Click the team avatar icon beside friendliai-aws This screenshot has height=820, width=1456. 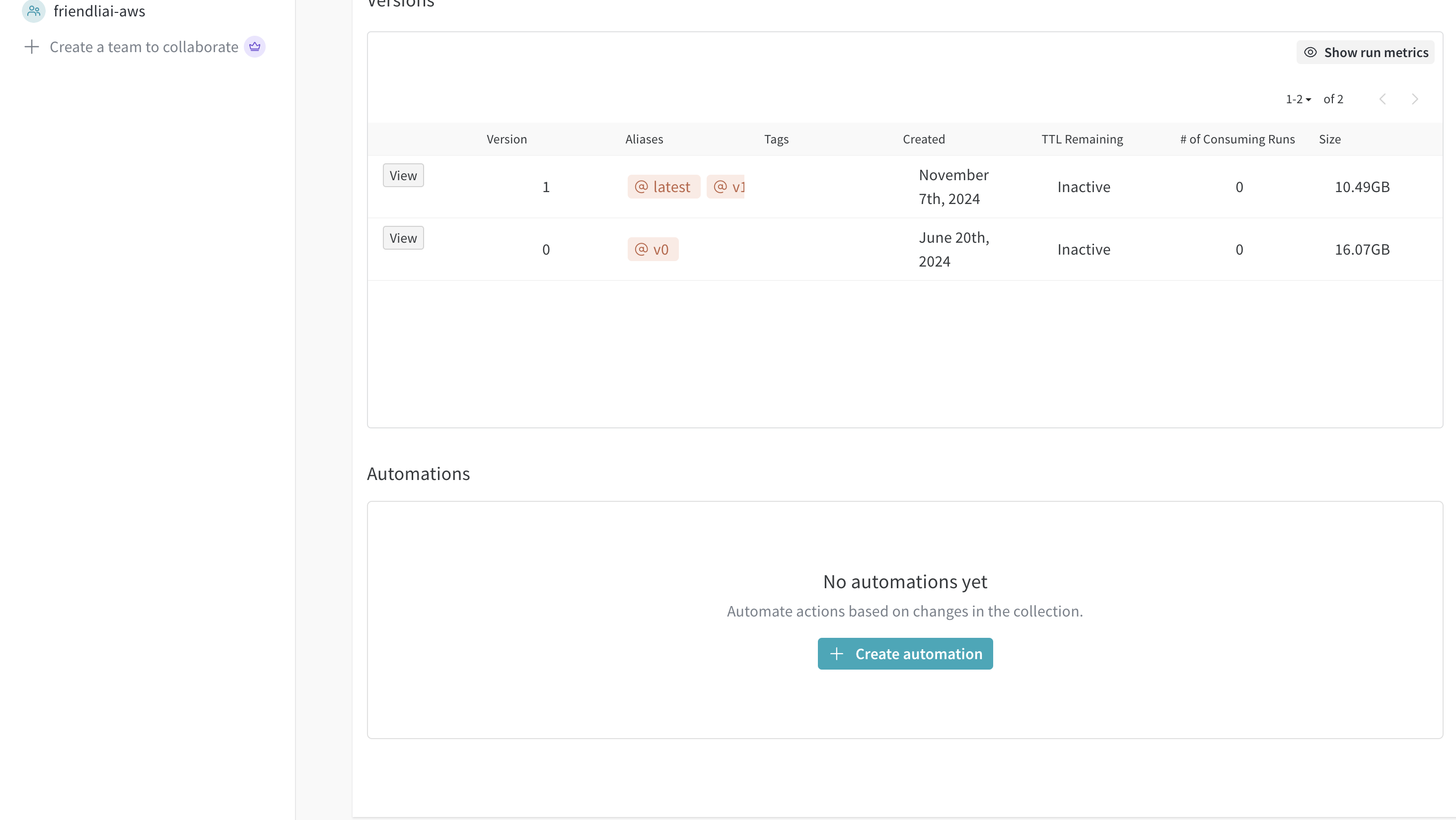click(33, 11)
